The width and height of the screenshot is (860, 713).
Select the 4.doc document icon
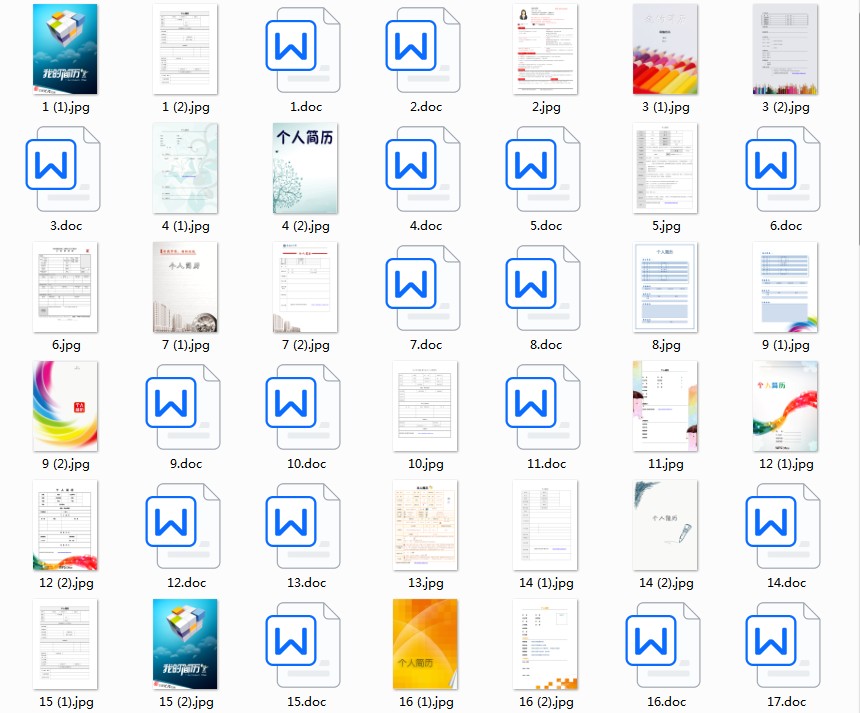[423, 168]
